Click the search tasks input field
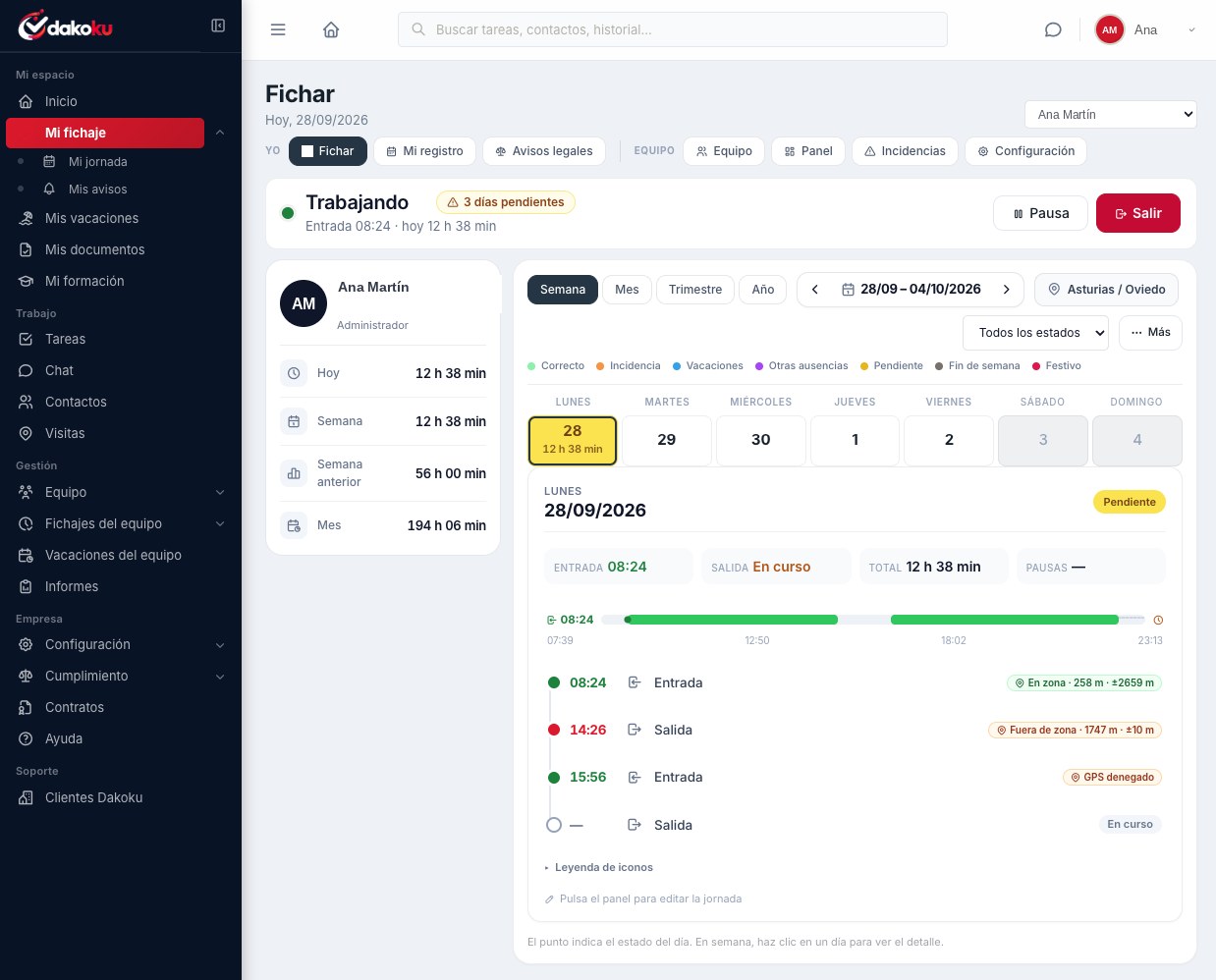 [x=673, y=29]
